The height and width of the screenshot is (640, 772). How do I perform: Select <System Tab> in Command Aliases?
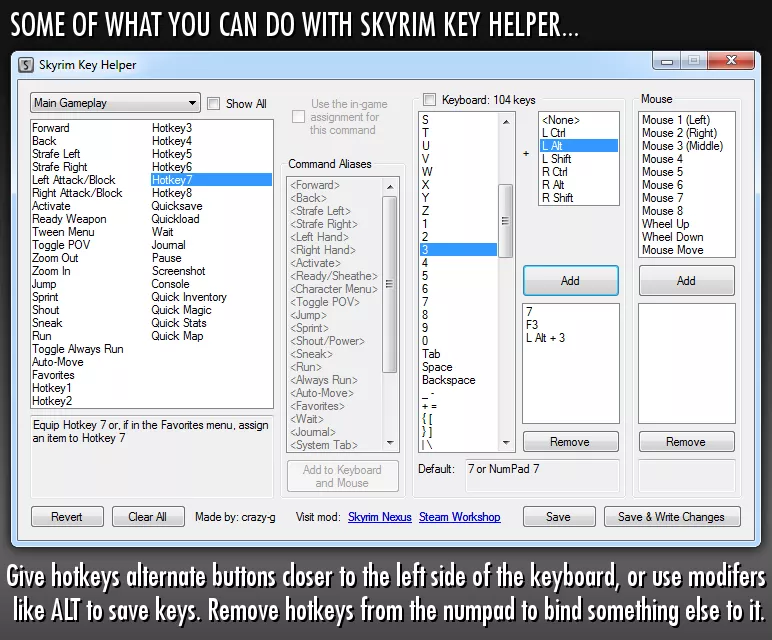(x=324, y=445)
